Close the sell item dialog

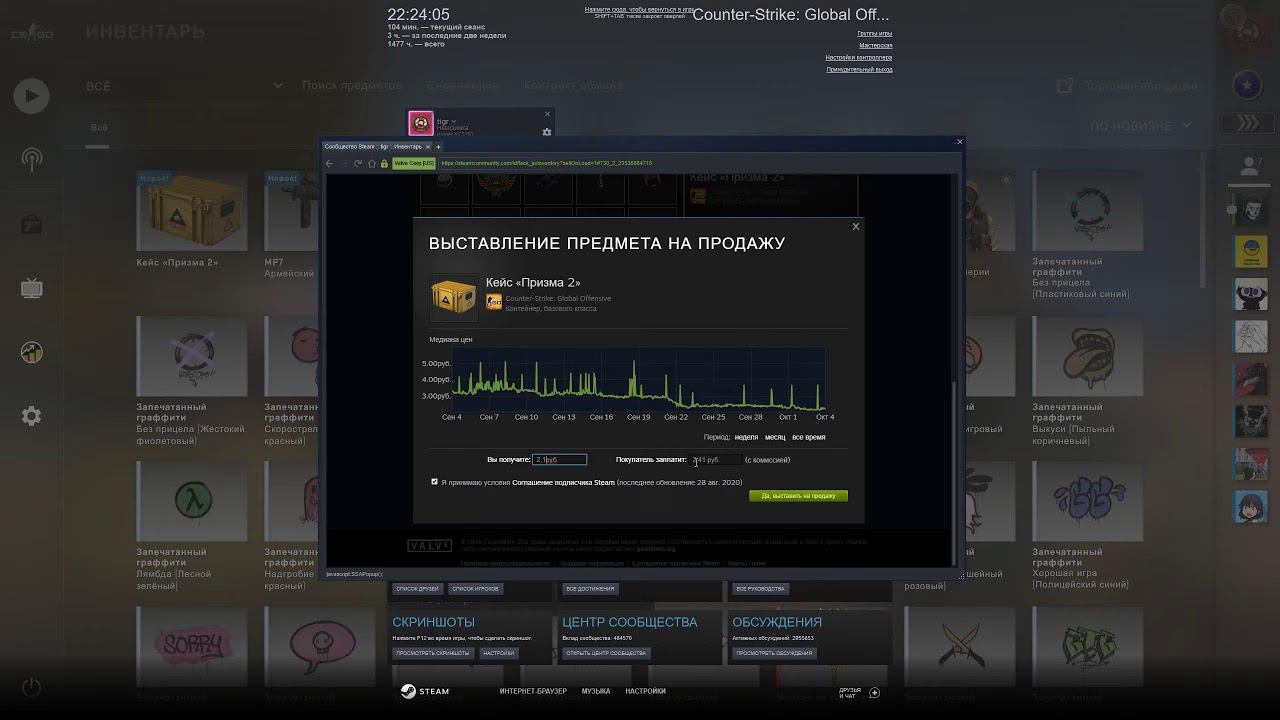click(x=855, y=227)
